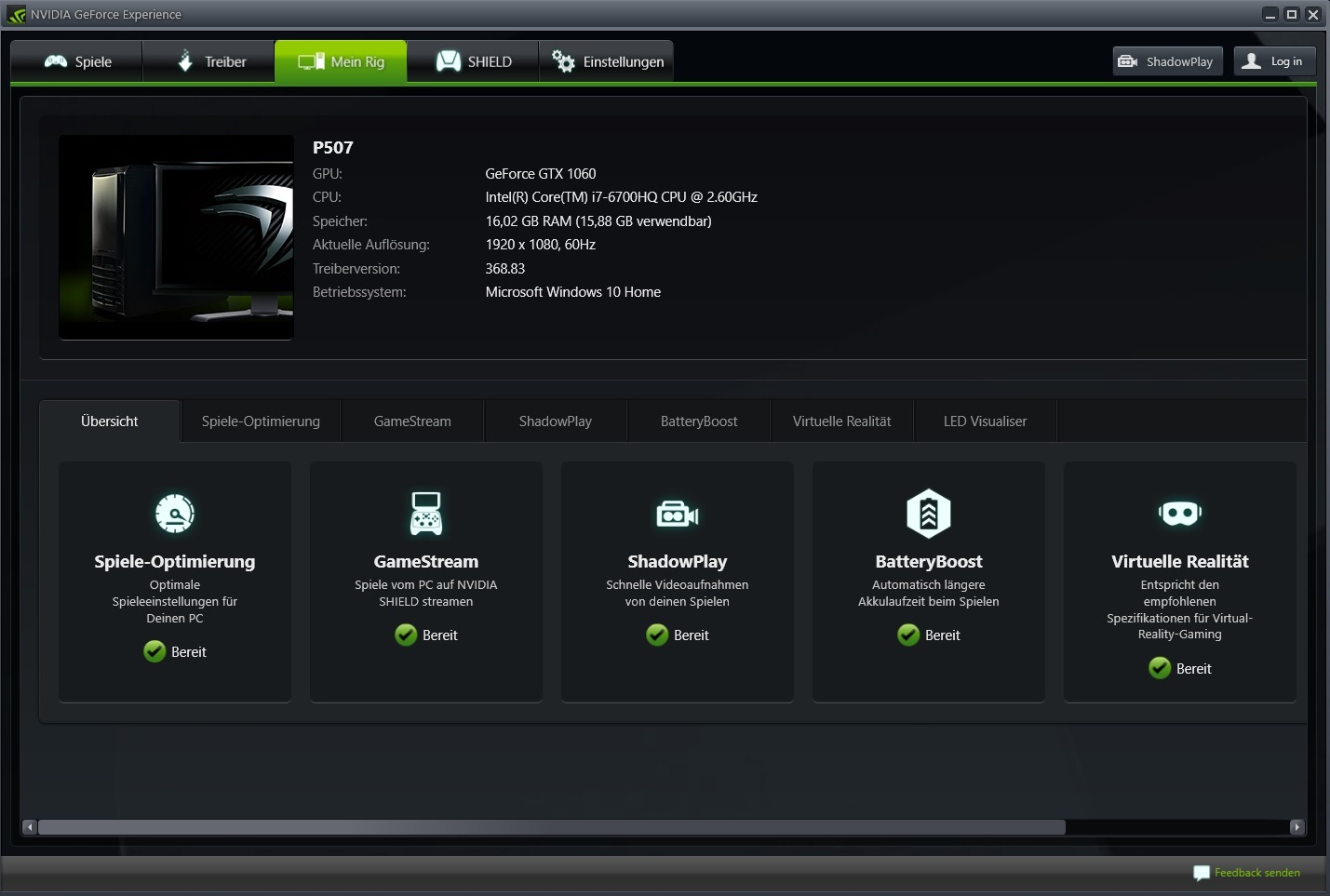
Task: Switch to the Spiele-Optimierung sub-tab
Action: point(261,421)
